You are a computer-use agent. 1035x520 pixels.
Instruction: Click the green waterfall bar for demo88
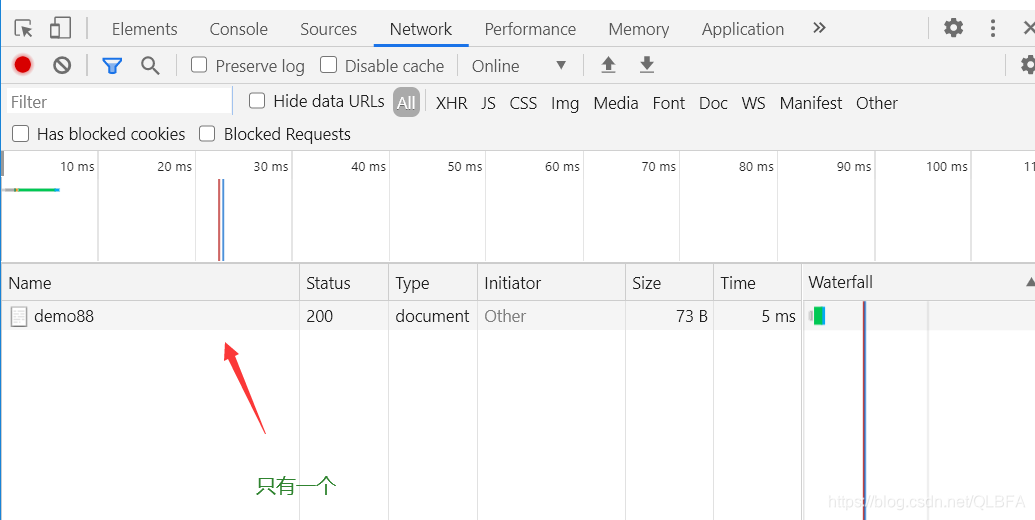pos(819,316)
